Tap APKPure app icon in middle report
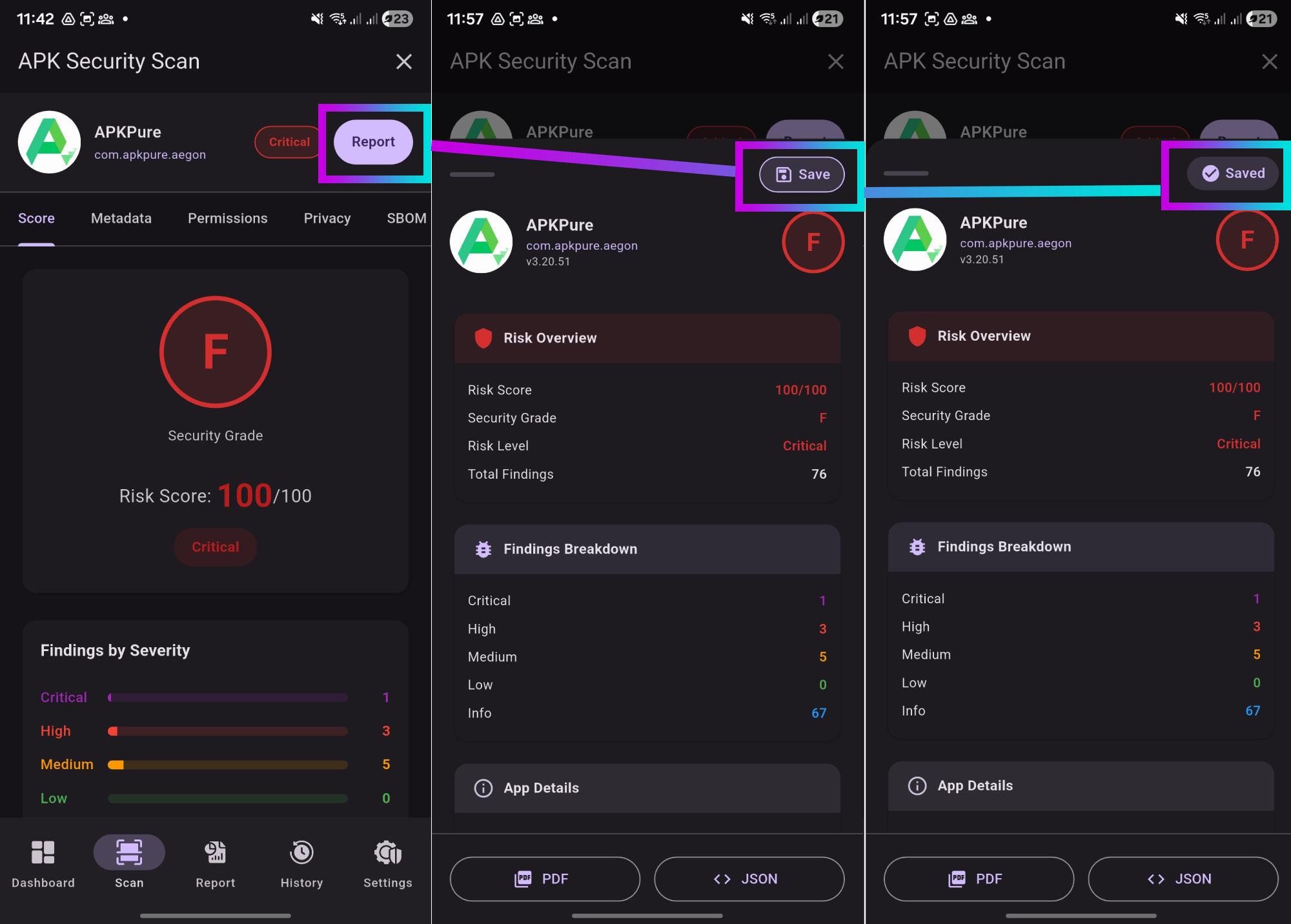Screen dimensions: 1291x924 click(481, 242)
